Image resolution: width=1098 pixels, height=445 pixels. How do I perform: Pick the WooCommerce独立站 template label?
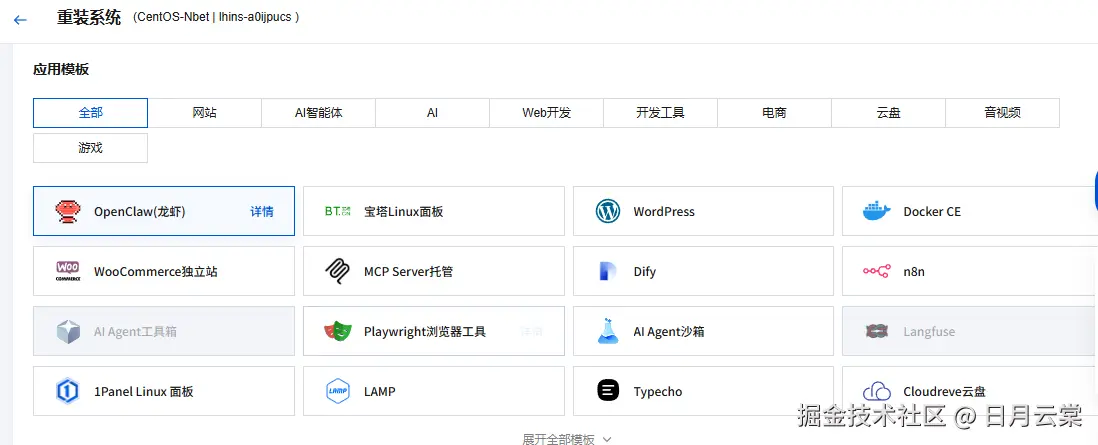click(155, 271)
